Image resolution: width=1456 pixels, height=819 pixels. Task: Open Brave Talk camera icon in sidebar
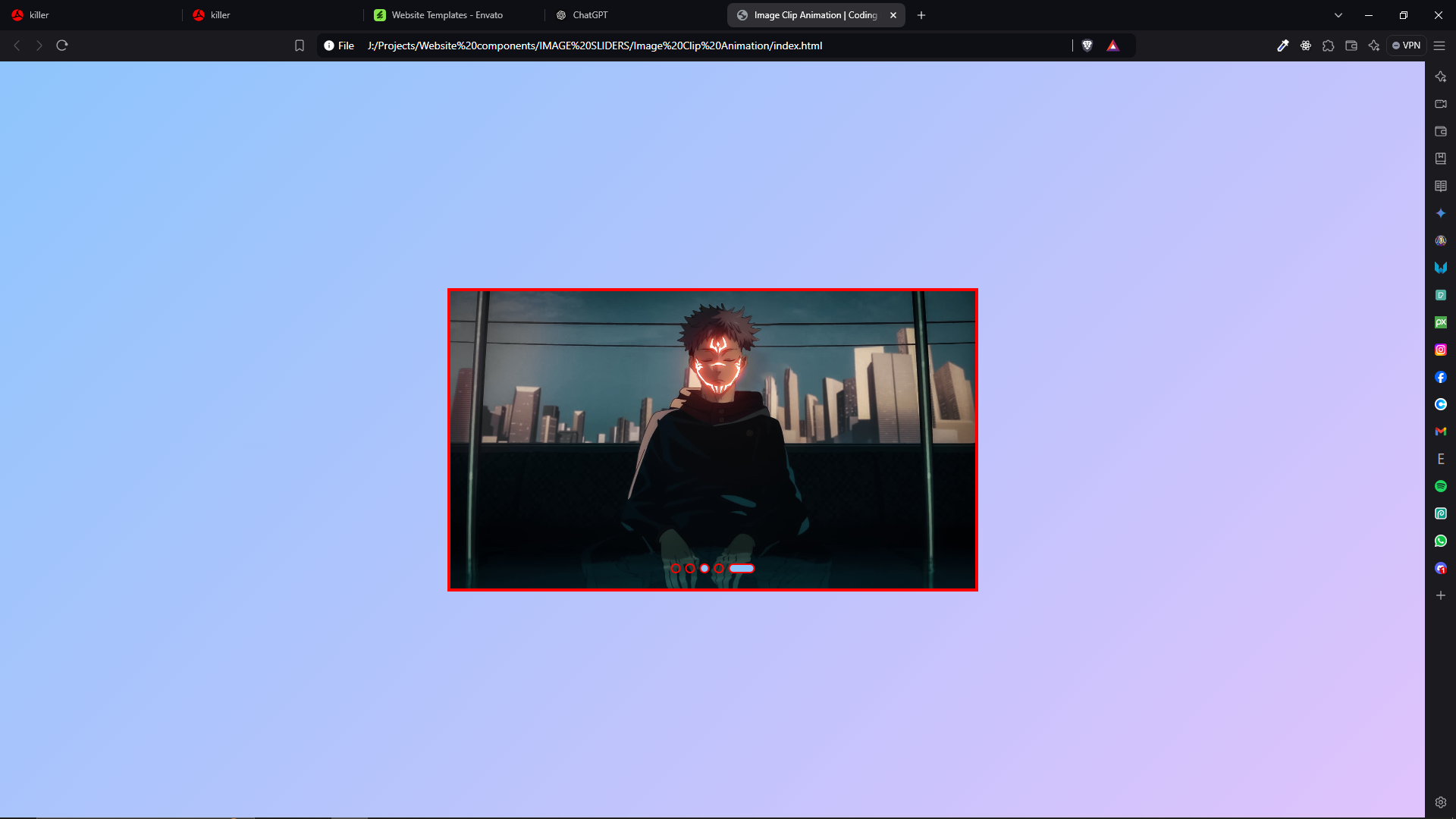1441,104
